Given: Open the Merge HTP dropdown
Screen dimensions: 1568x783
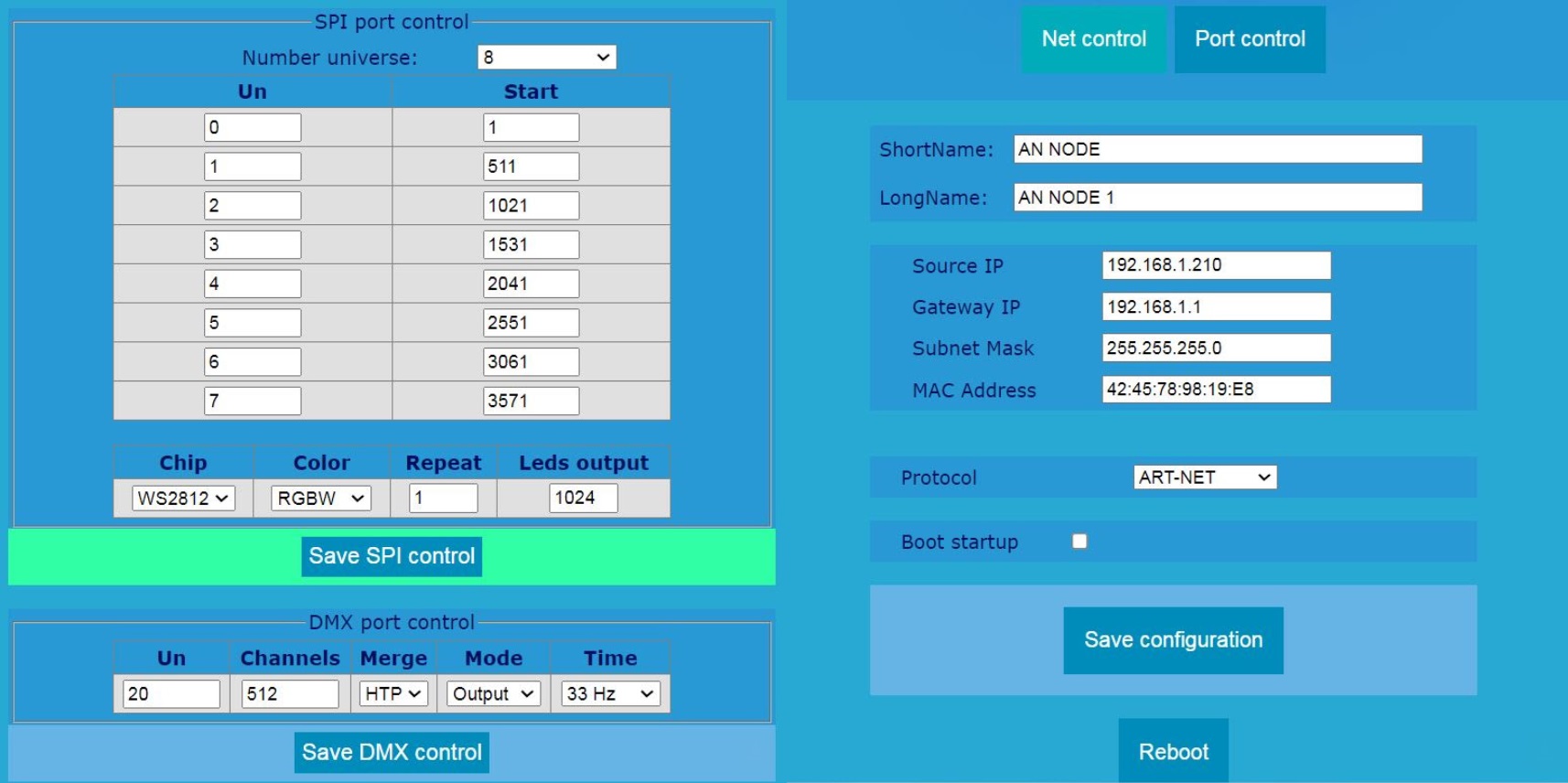Looking at the screenshot, I should coord(392,693).
